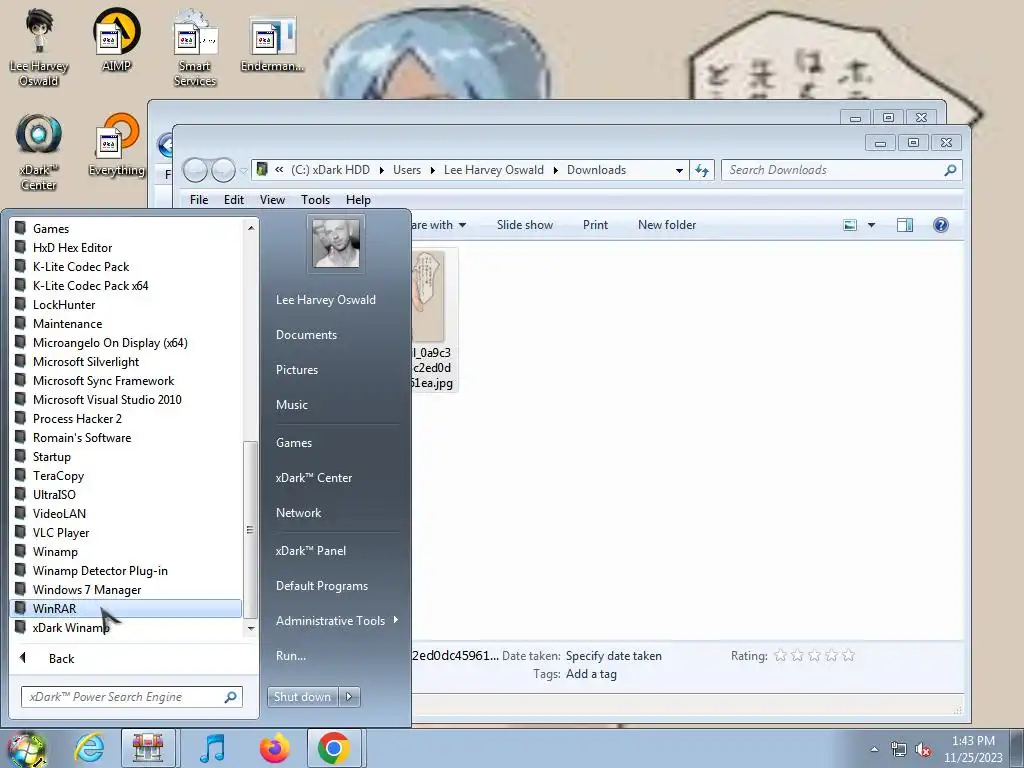Open Internet Explorer from the taskbar
This screenshot has height=768, width=1024.
(x=89, y=748)
